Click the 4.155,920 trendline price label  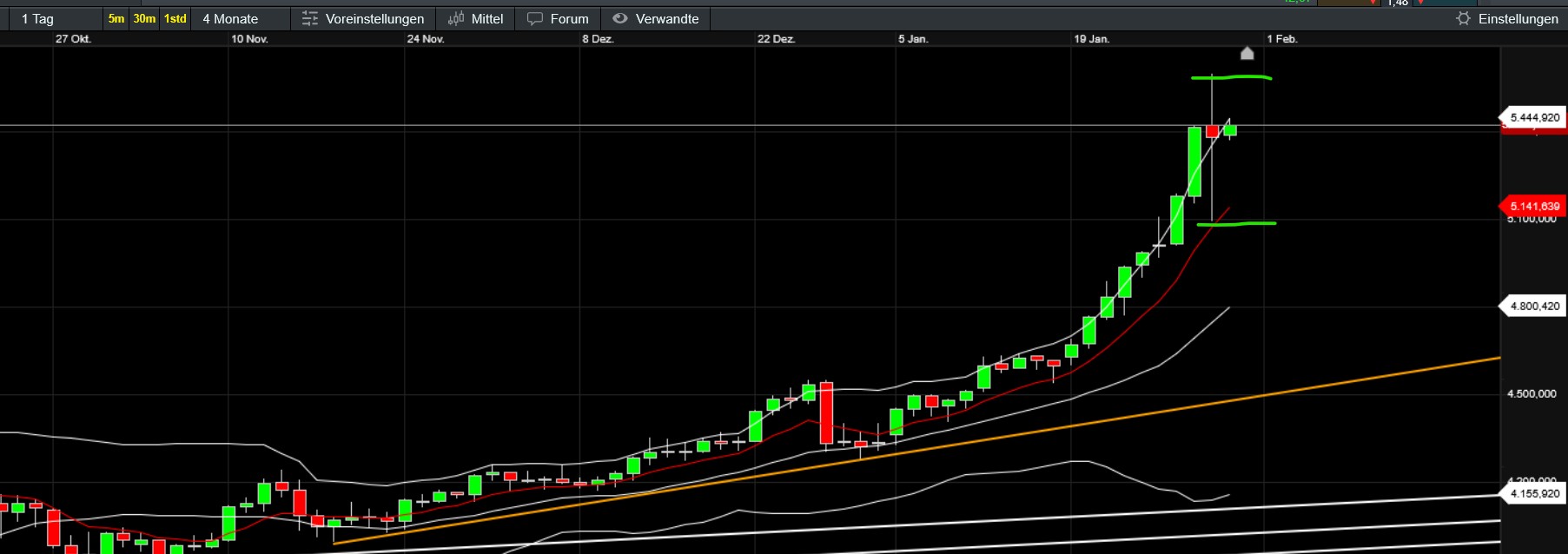point(1534,494)
